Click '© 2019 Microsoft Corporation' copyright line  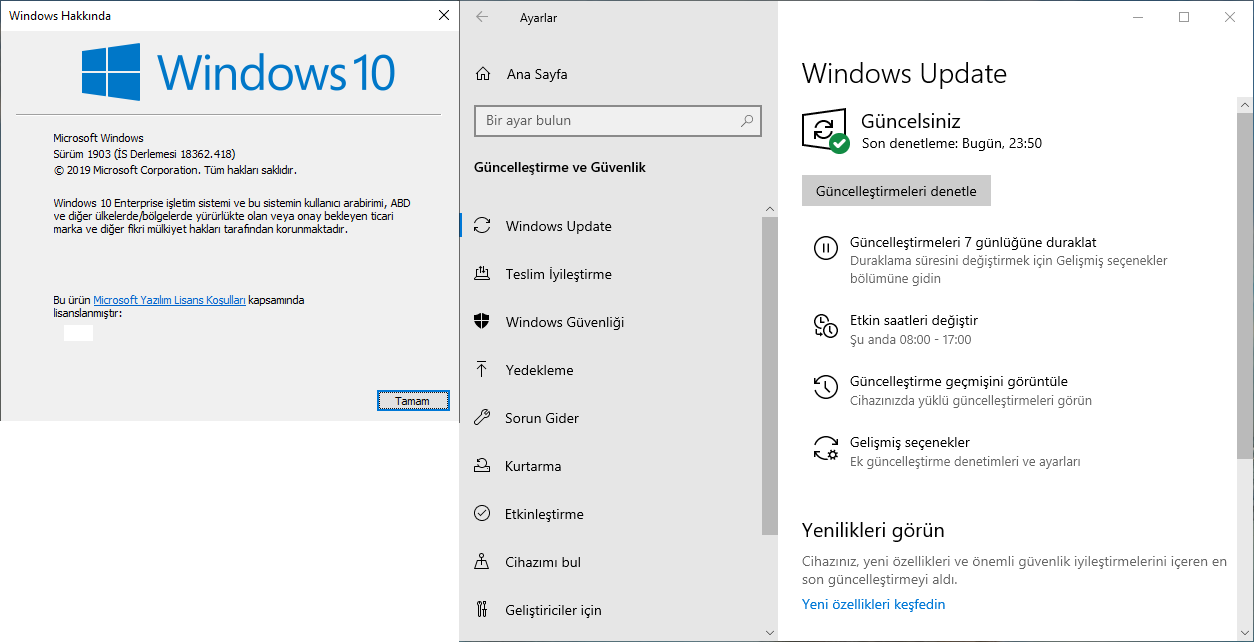tap(175, 170)
